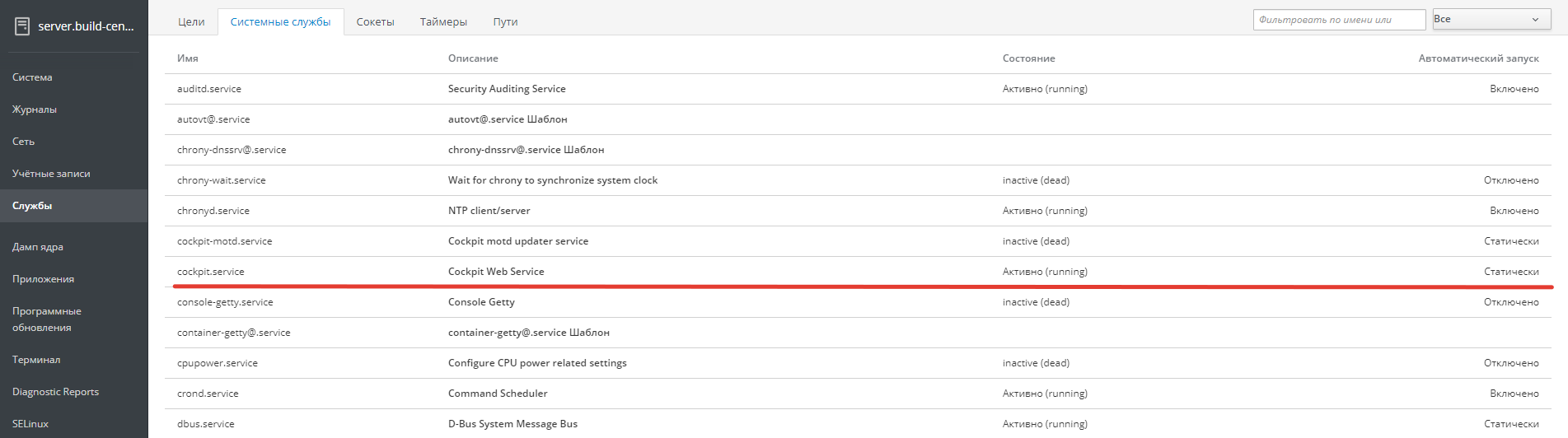Click Console Getty description
Viewport: 1568px width, 438px height.
[x=481, y=302]
